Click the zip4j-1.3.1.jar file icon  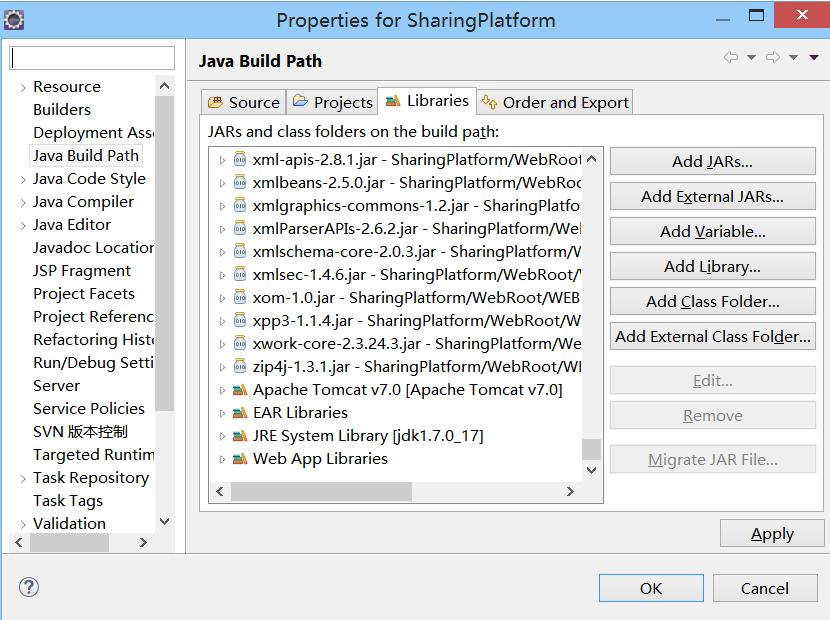pyautogui.click(x=240, y=366)
